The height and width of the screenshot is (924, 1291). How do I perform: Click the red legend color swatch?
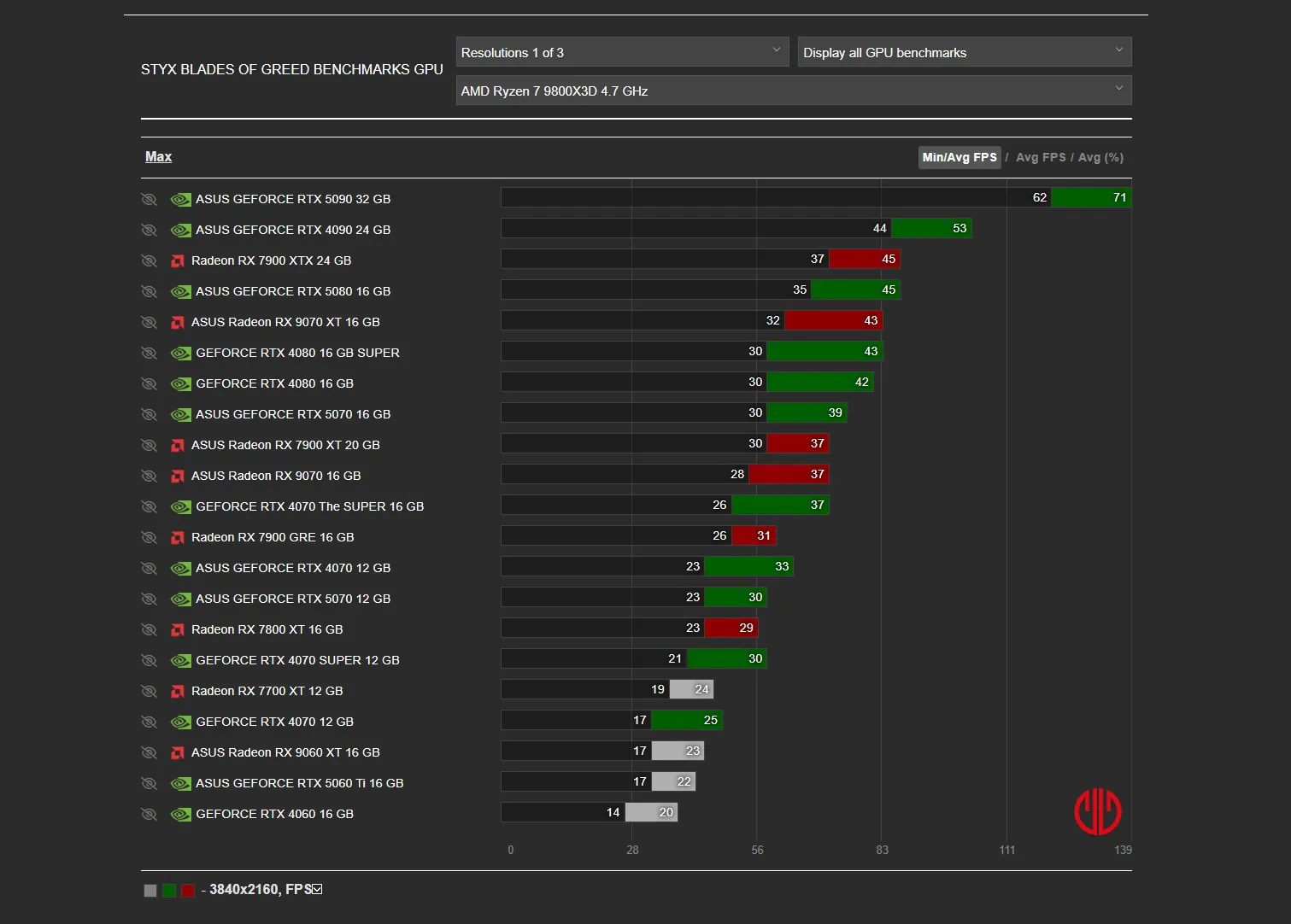tap(188, 891)
